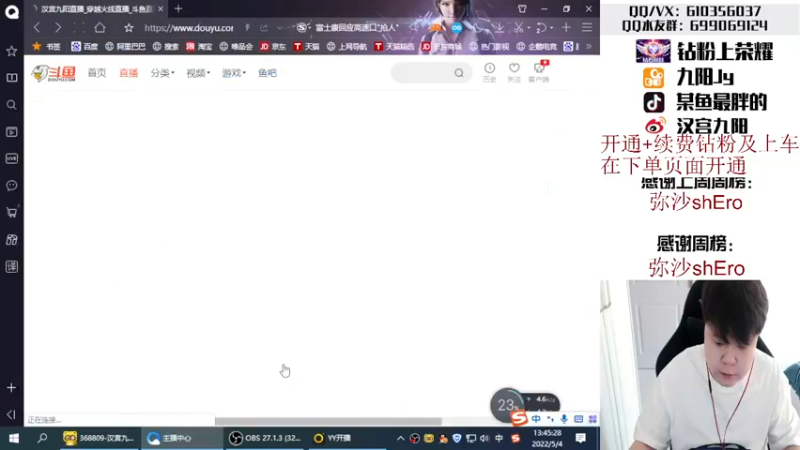Open the Windows Start menu

(14, 438)
